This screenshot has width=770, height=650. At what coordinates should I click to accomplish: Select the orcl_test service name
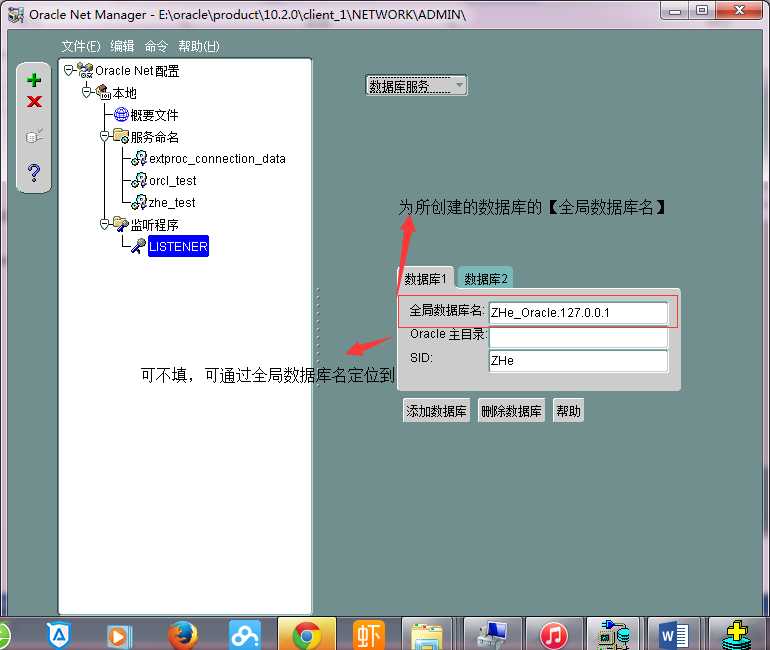[172, 181]
